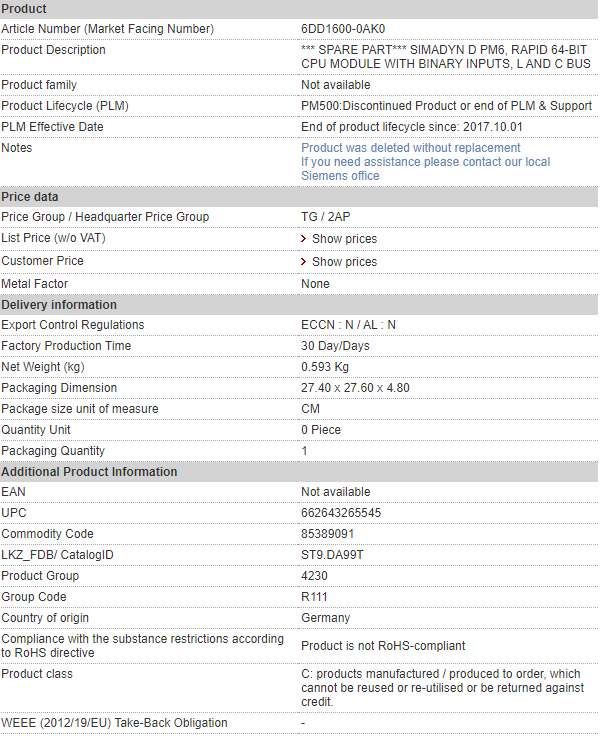Click 'Product Lifecycle (PLM)' label
Viewport: 601px width, 738px height.
pyautogui.click(x=65, y=106)
